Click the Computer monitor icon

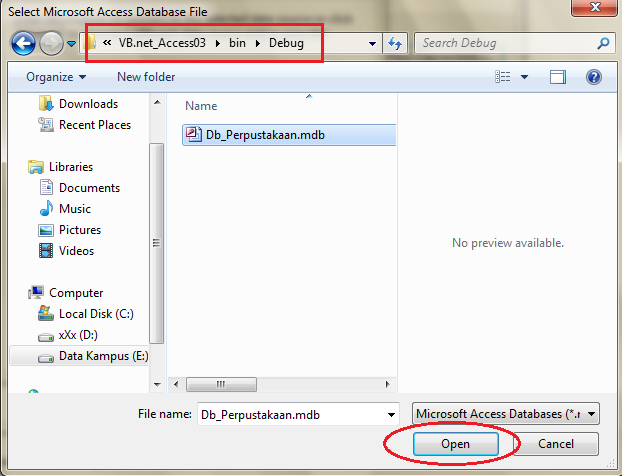(x=36, y=293)
